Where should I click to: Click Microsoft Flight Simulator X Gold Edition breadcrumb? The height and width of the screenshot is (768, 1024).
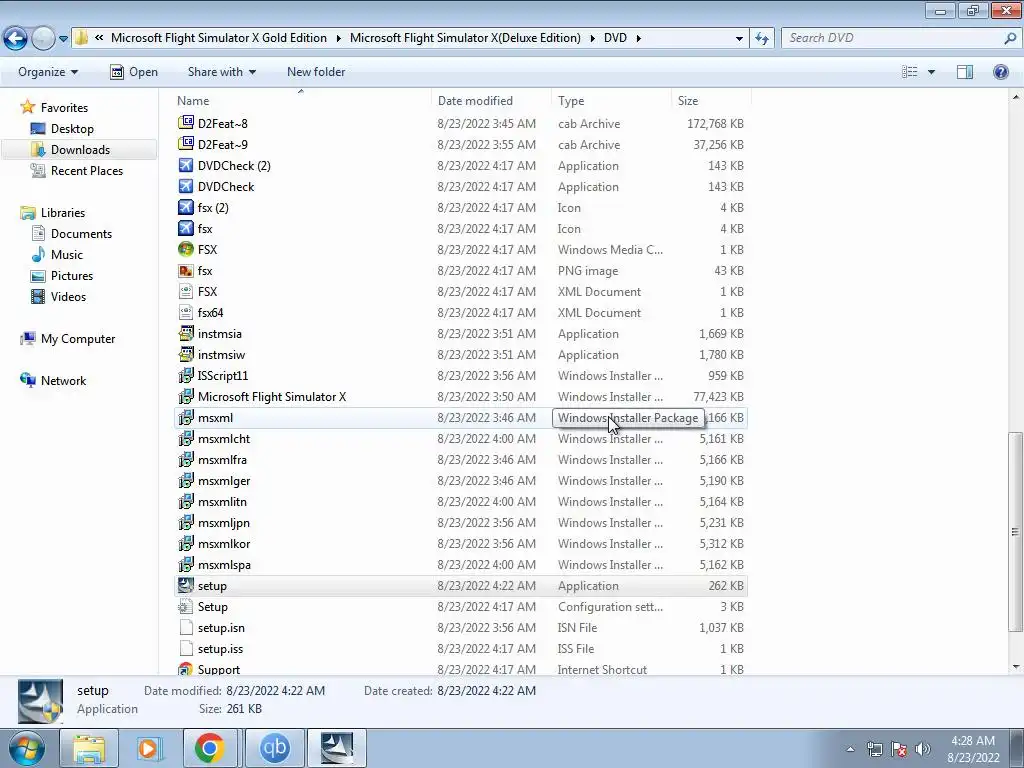tap(219, 38)
